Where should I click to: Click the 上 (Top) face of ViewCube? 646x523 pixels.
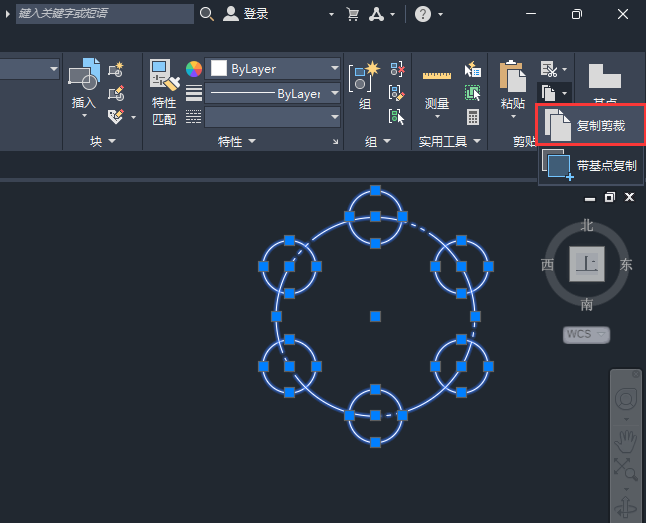(587, 264)
